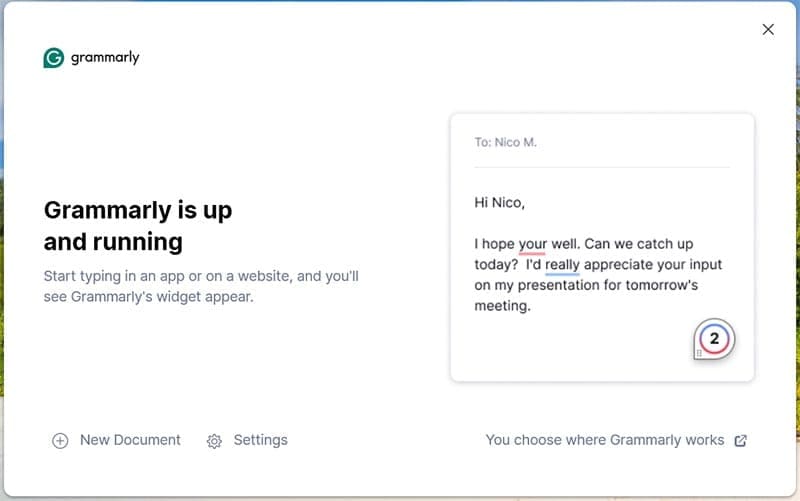Click the word 'meeting.' in the email
Image resolution: width=800 pixels, height=501 pixels.
tap(502, 306)
